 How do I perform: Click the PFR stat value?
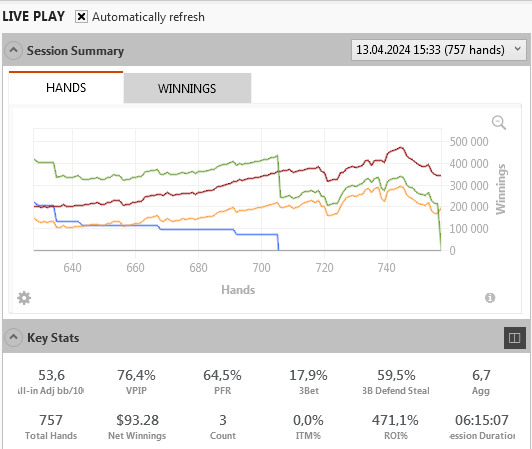coord(222,375)
